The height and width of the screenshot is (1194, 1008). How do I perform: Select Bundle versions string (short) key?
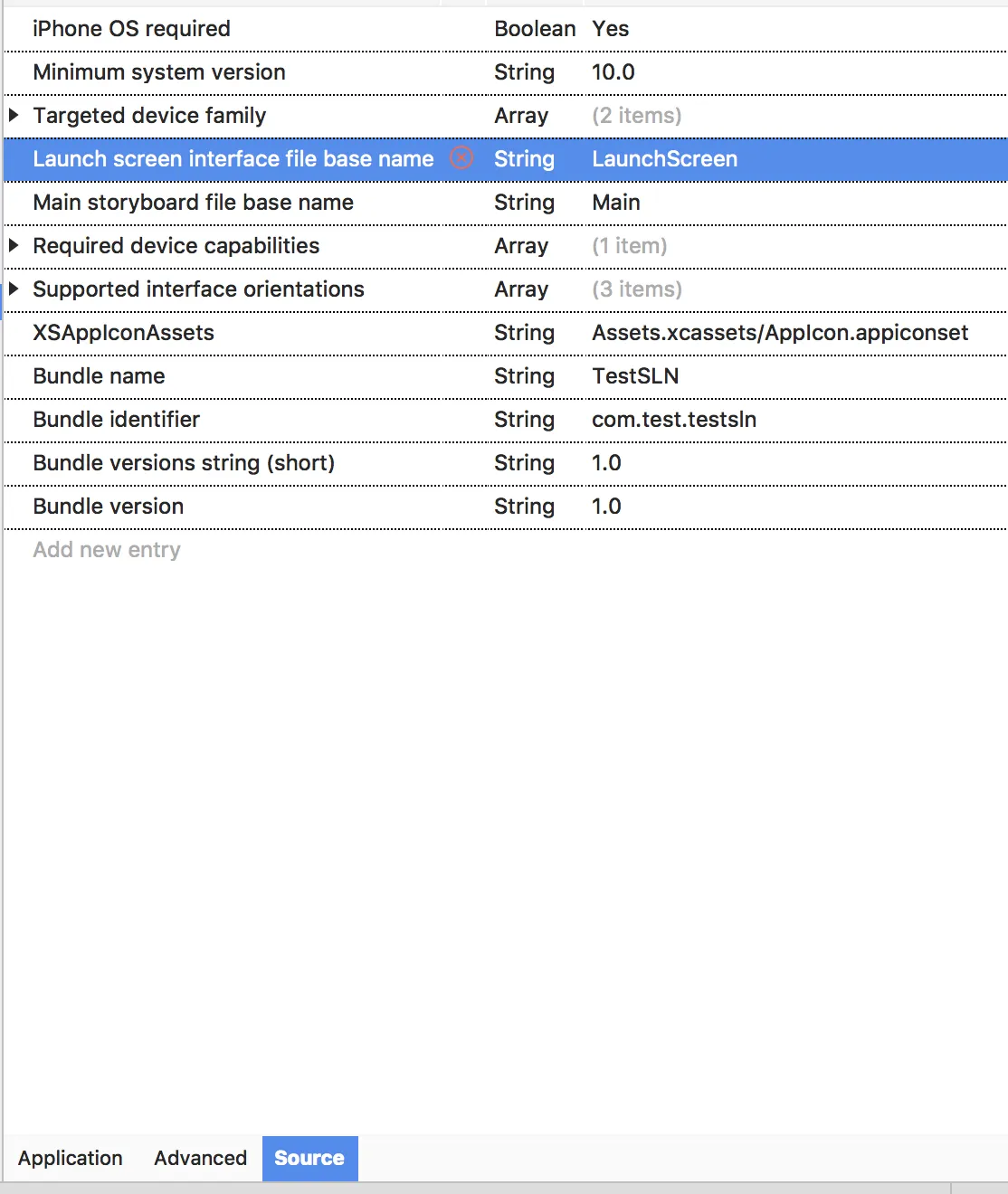tap(184, 463)
